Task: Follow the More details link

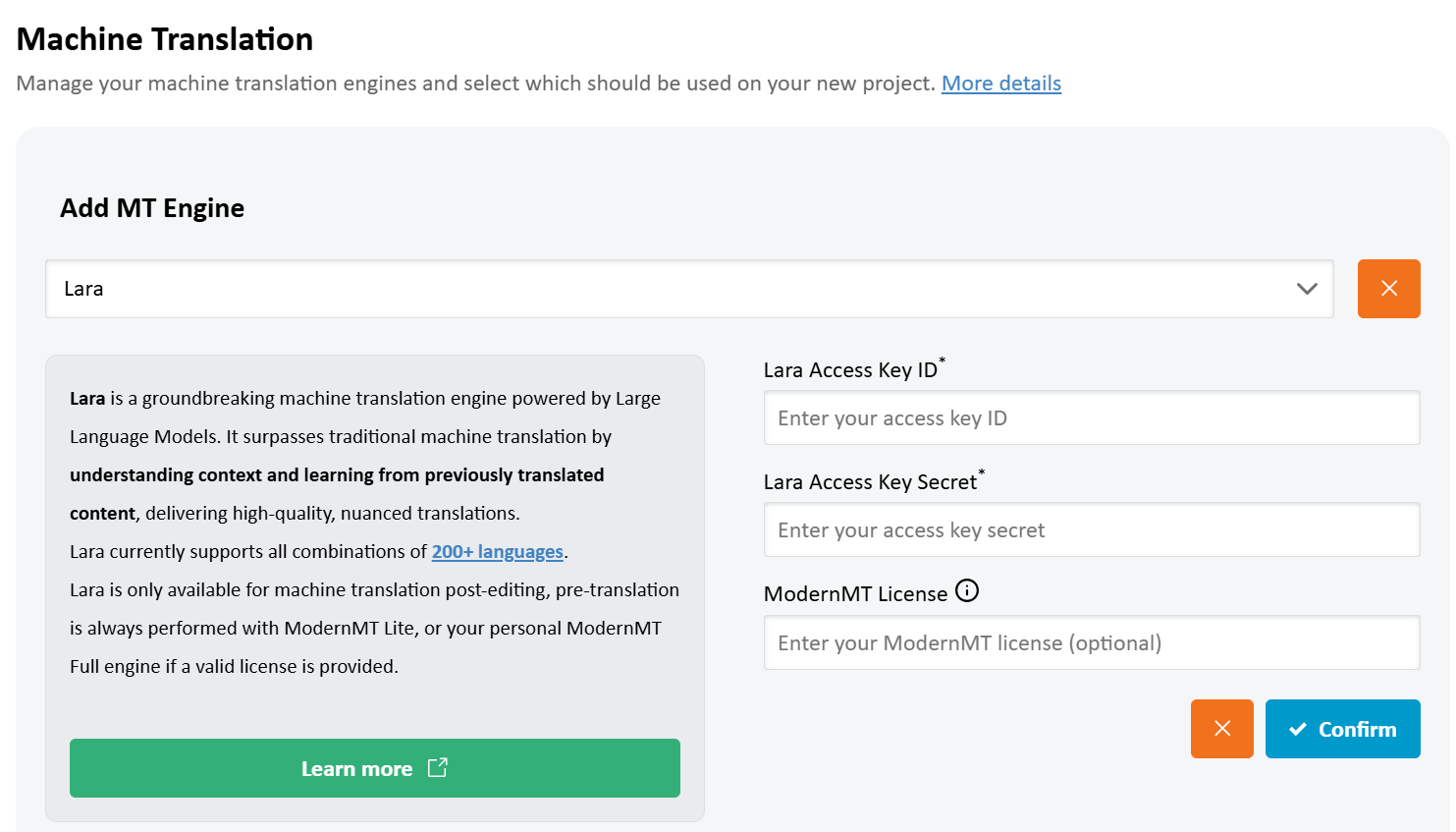Action: point(1001,83)
